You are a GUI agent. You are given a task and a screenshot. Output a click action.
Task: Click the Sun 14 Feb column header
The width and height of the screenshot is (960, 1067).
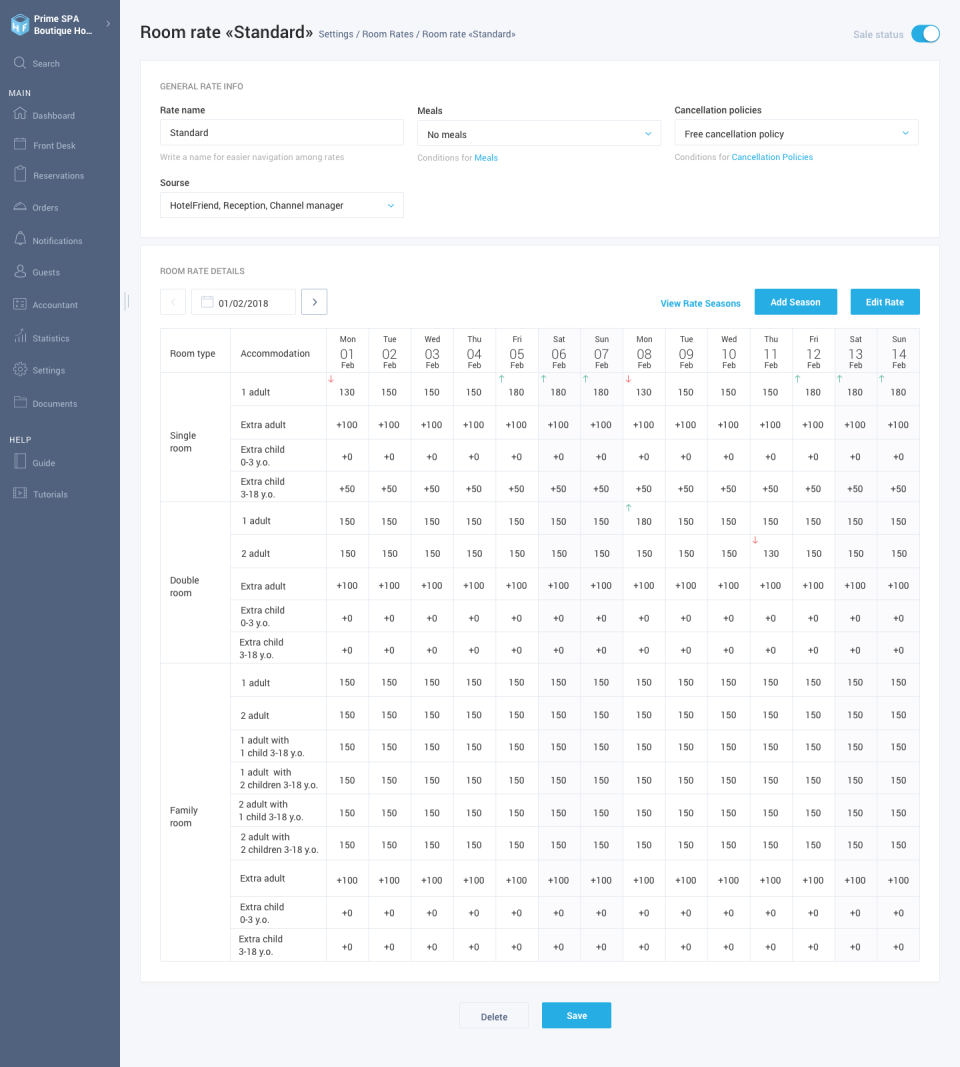899,352
